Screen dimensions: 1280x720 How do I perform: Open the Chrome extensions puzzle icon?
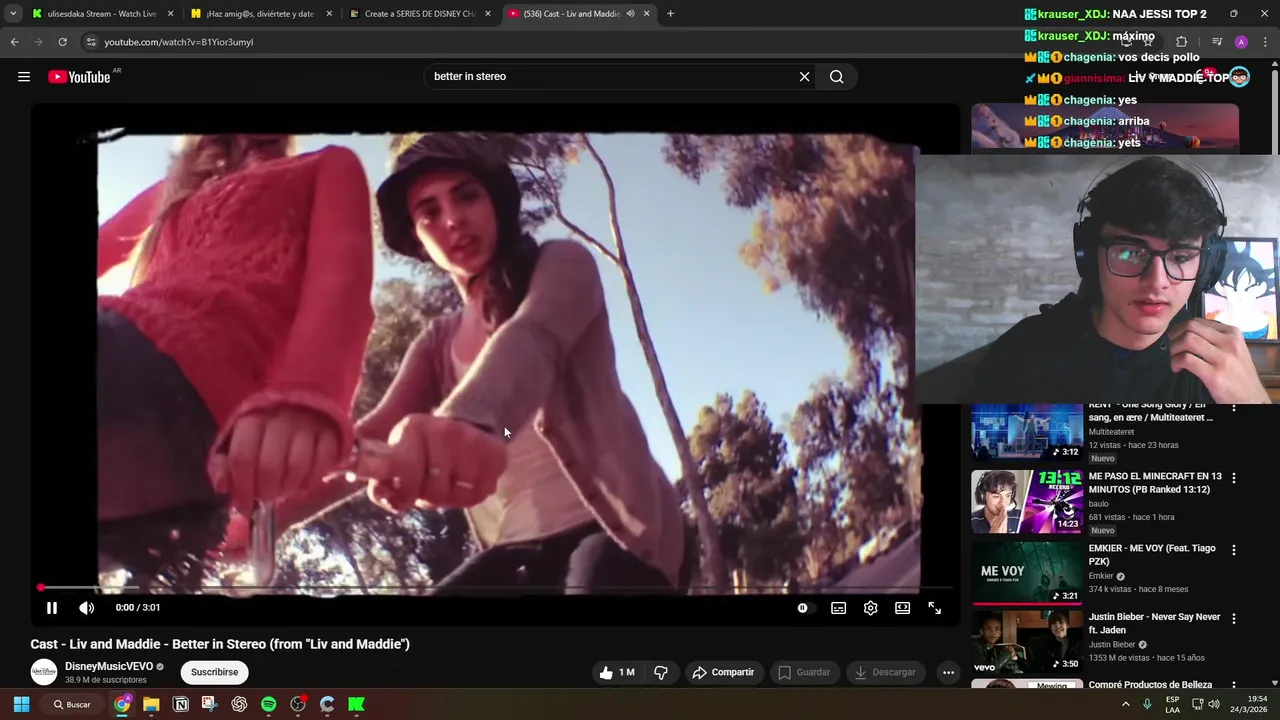point(1181,42)
